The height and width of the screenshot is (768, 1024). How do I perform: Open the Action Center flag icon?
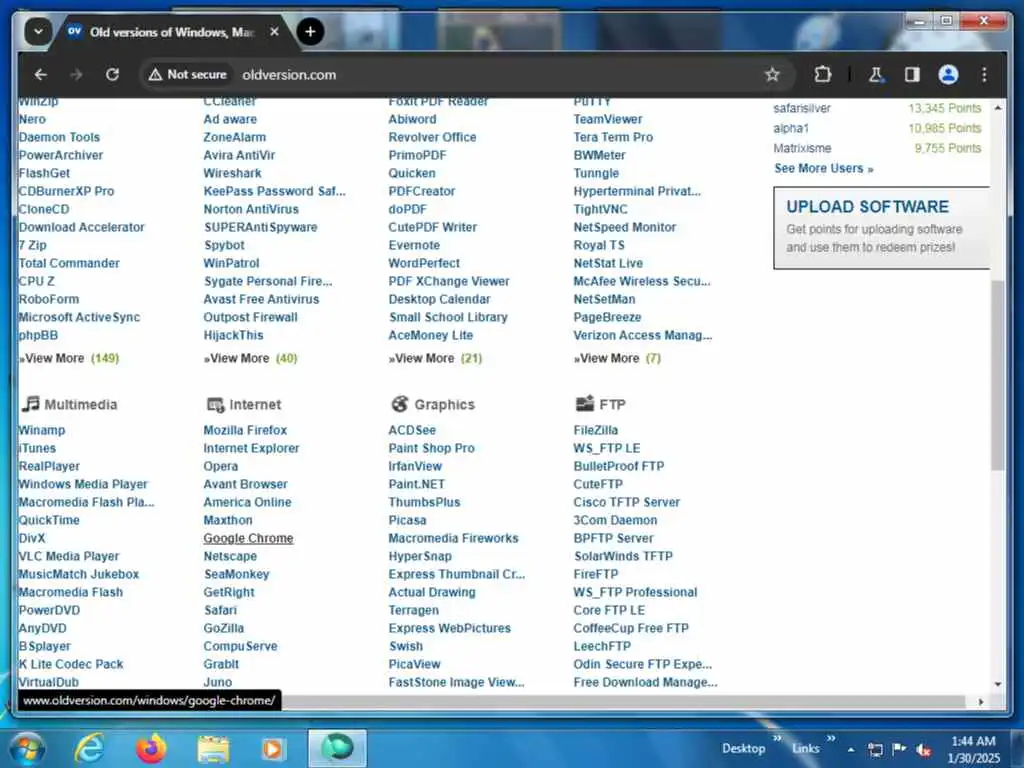899,749
